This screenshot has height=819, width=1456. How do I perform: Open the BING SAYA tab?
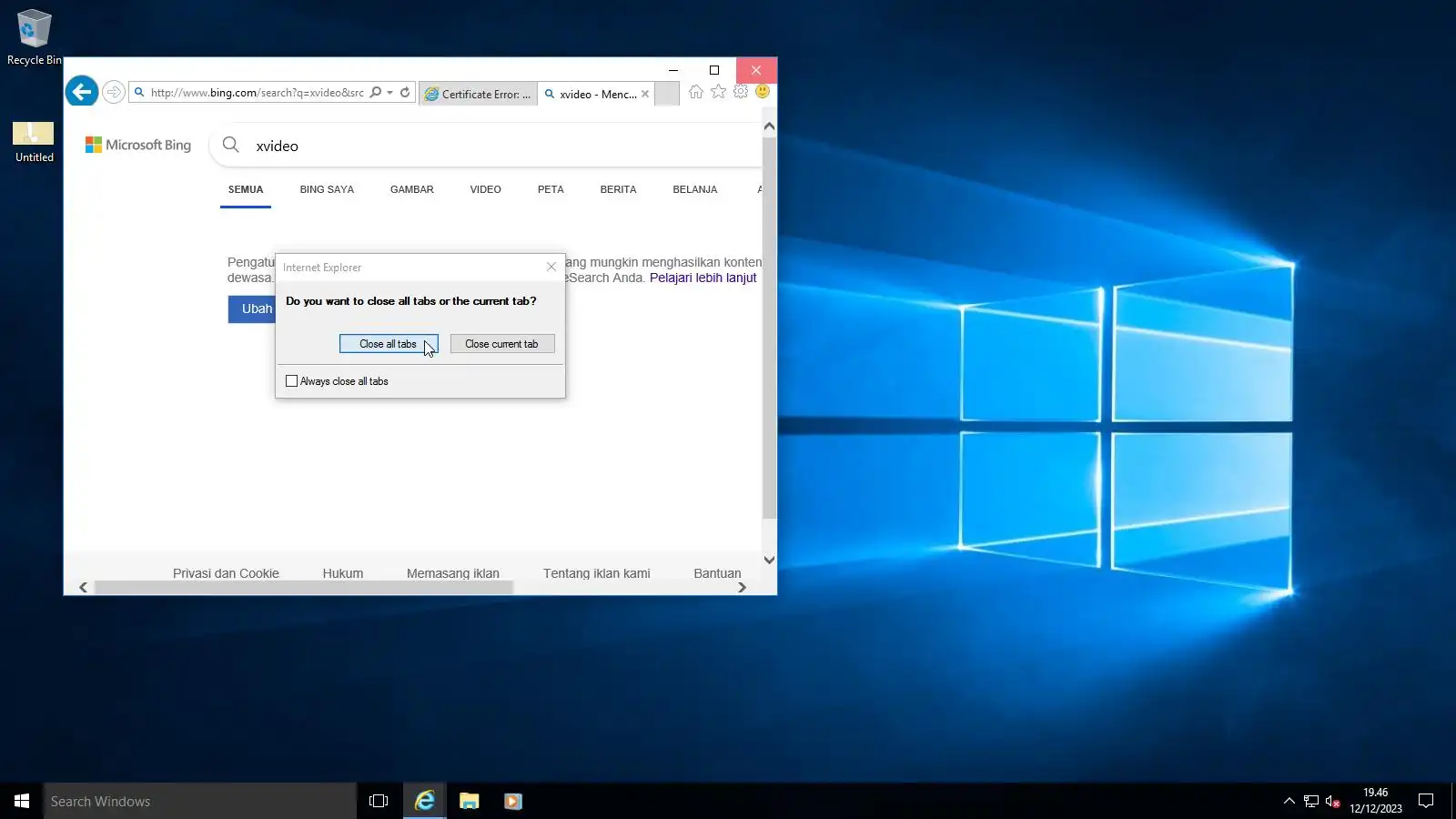pyautogui.click(x=327, y=190)
